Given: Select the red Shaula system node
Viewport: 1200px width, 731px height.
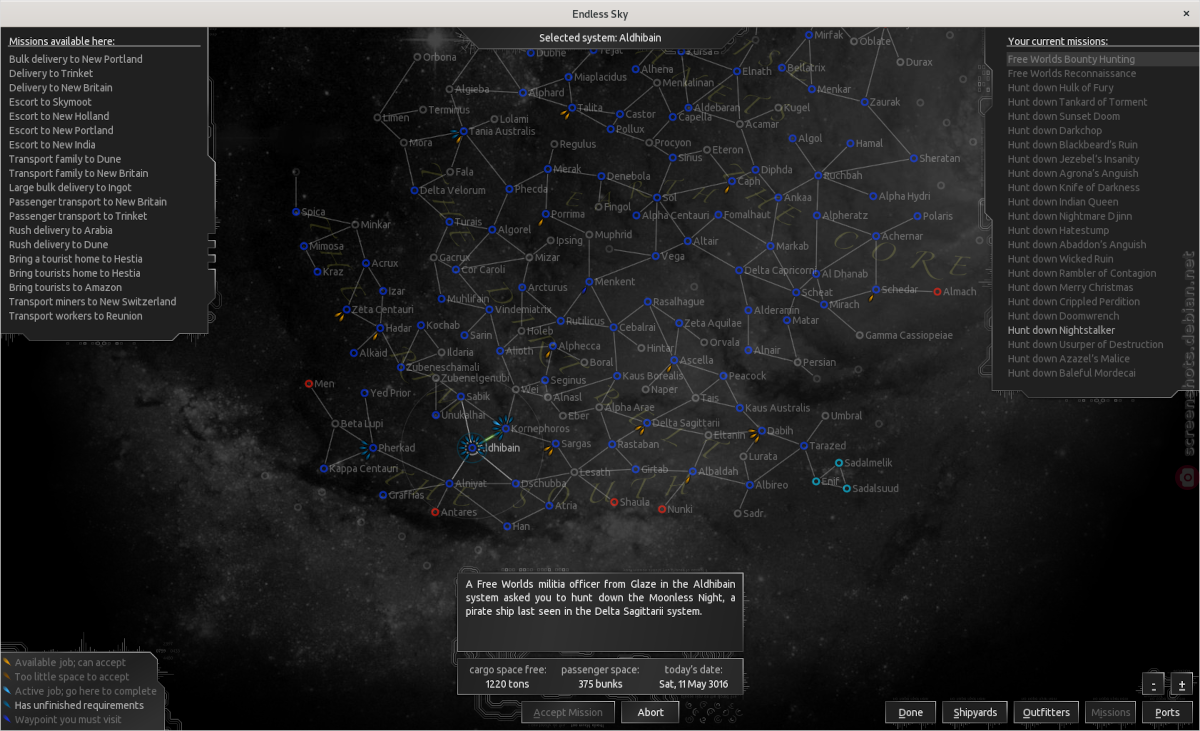Looking at the screenshot, I should pyautogui.click(x=615, y=502).
